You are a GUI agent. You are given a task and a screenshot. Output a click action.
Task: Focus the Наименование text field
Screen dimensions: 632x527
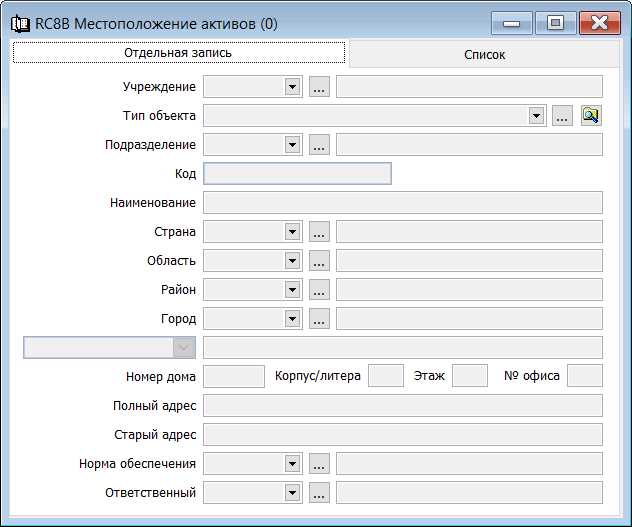pos(402,203)
